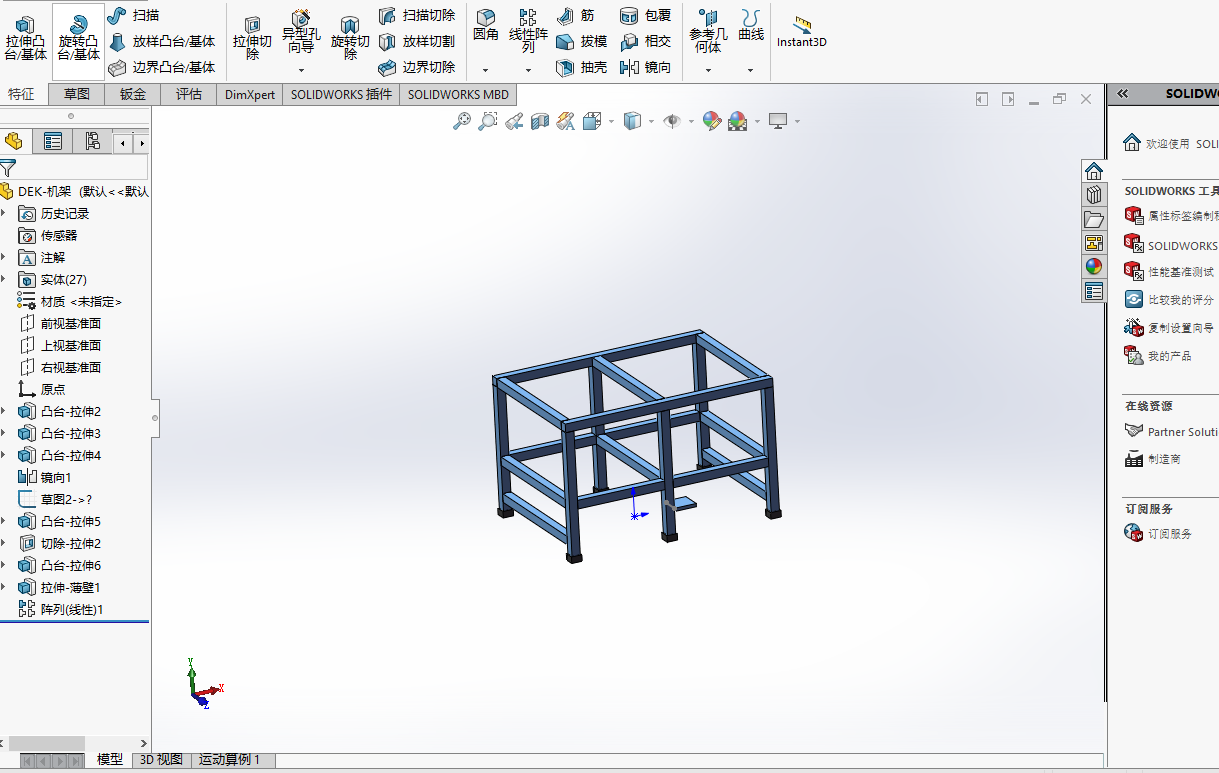
Task: Click the 包覆 wrap tool
Action: point(645,15)
